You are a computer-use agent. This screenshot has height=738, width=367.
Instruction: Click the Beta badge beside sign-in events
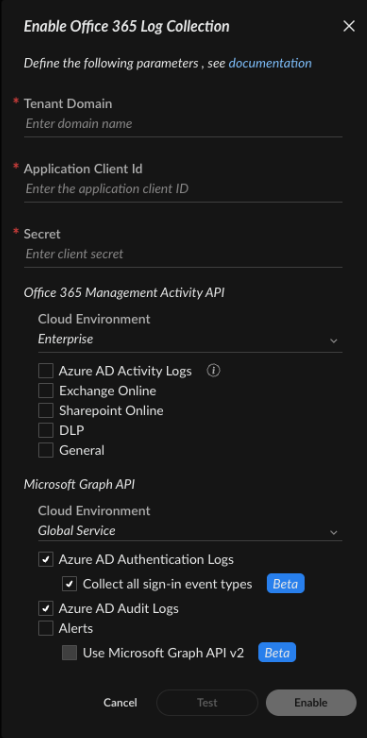point(286,584)
